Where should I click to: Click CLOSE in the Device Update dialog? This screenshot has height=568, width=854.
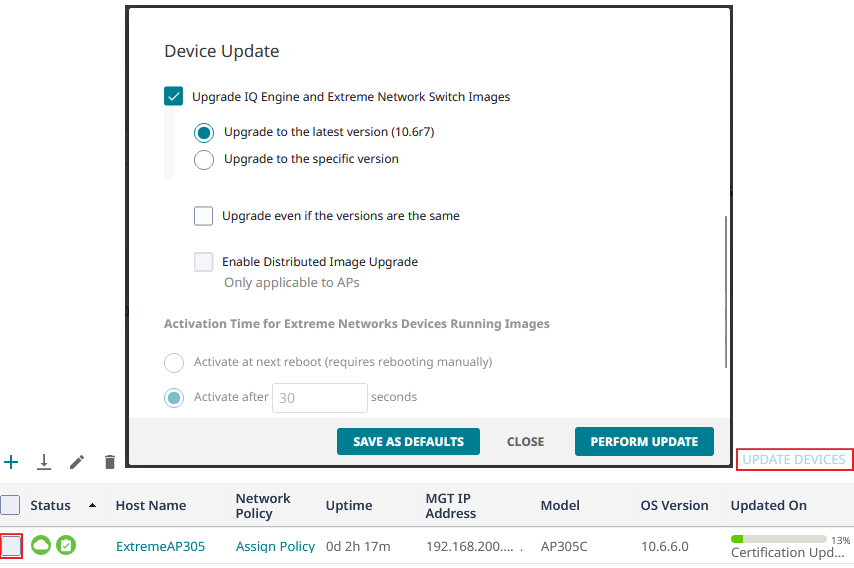coord(526,442)
